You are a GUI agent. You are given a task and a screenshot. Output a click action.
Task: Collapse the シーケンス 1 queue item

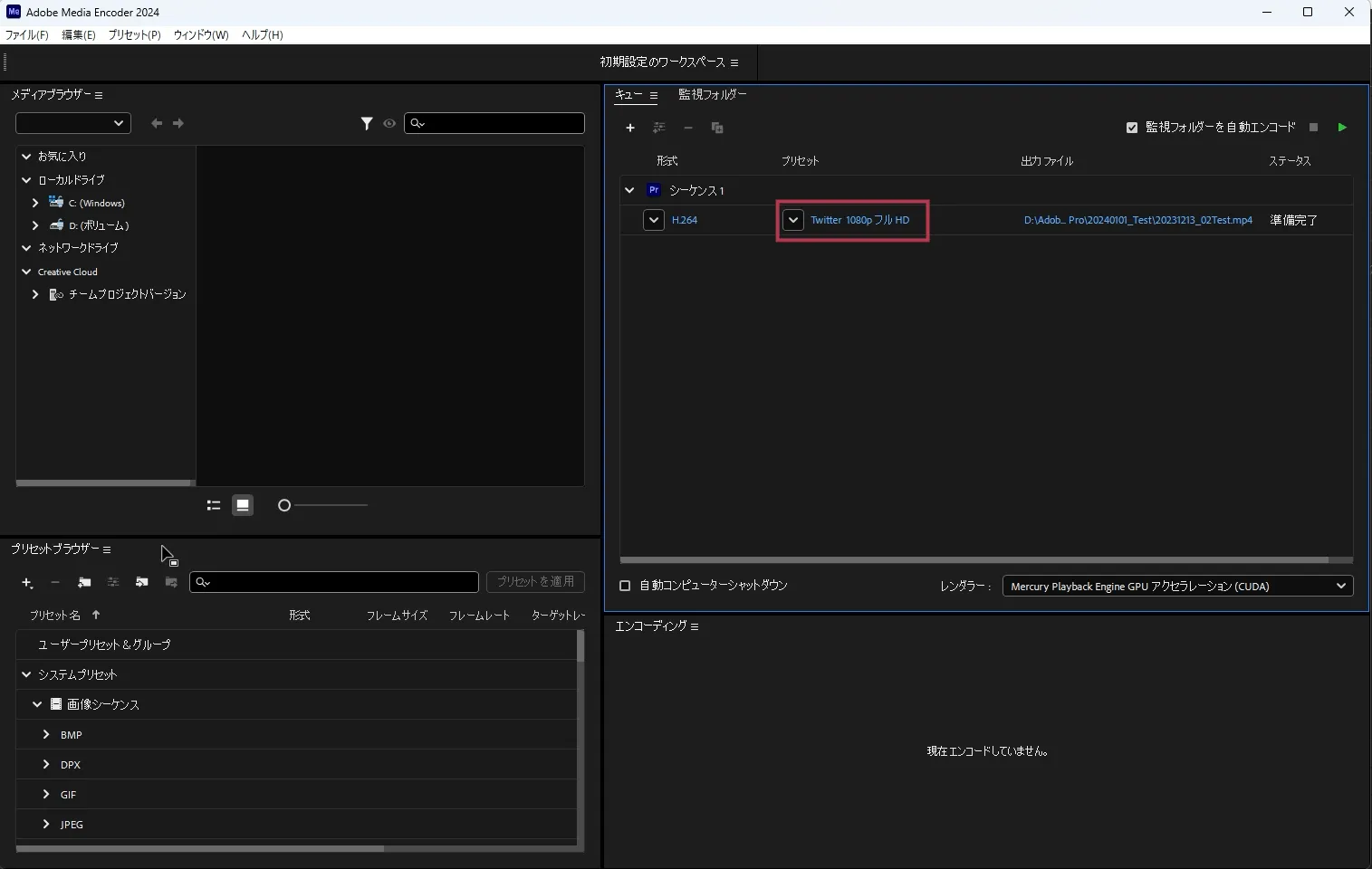tap(629, 190)
